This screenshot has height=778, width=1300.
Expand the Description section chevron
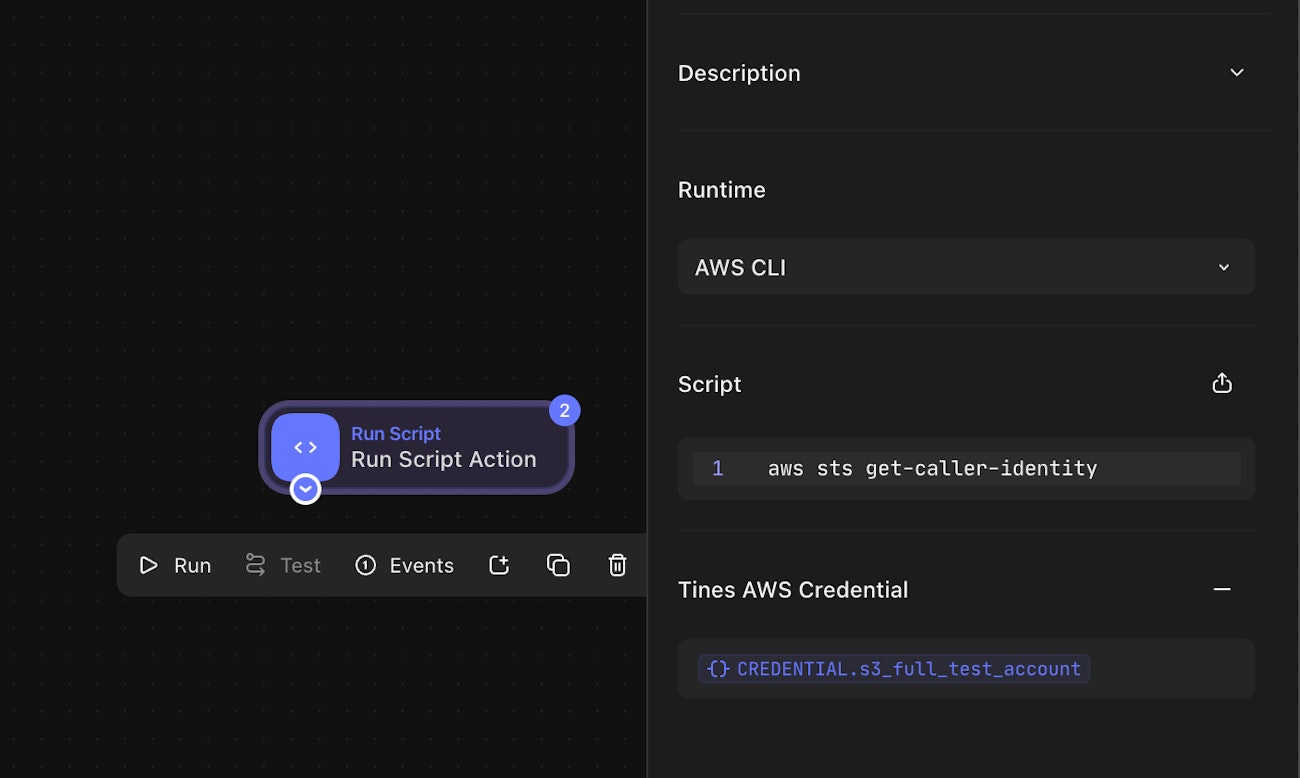pyautogui.click(x=1237, y=73)
